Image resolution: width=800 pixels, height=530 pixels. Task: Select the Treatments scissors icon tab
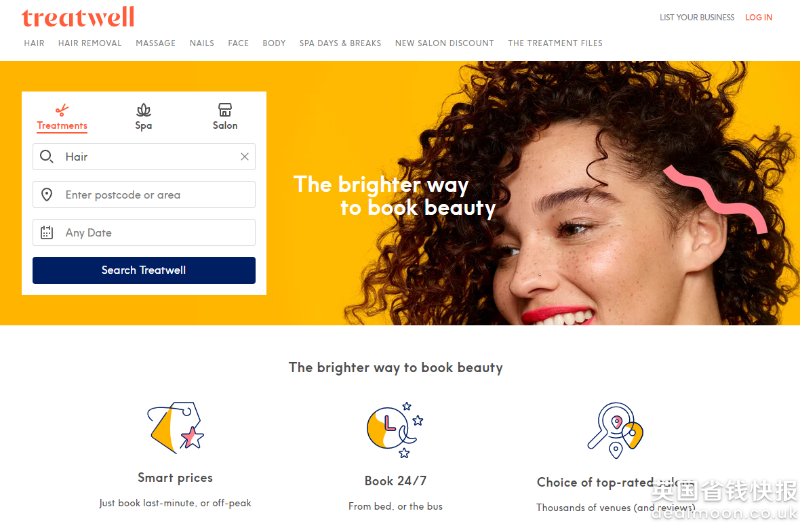(x=62, y=110)
